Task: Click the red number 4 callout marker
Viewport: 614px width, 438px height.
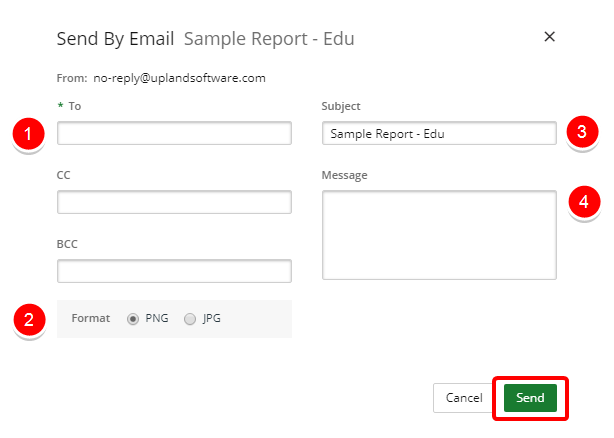Action: click(584, 202)
